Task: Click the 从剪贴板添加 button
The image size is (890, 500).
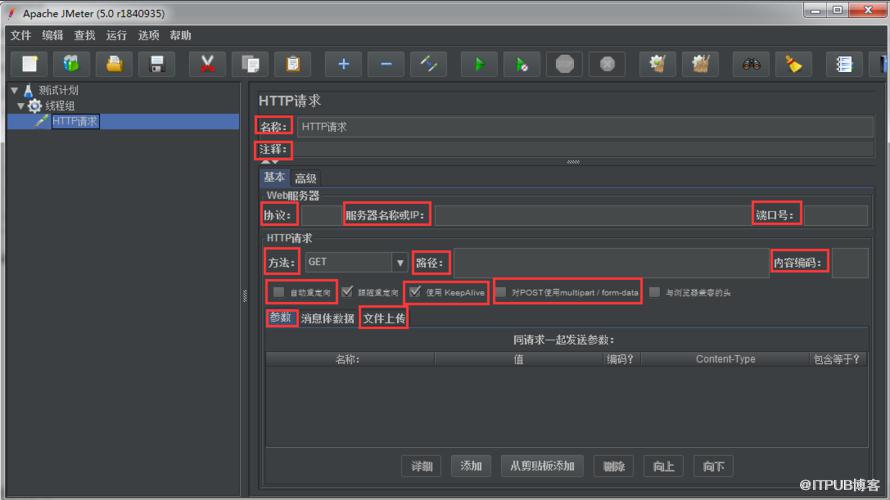Action: [542, 466]
